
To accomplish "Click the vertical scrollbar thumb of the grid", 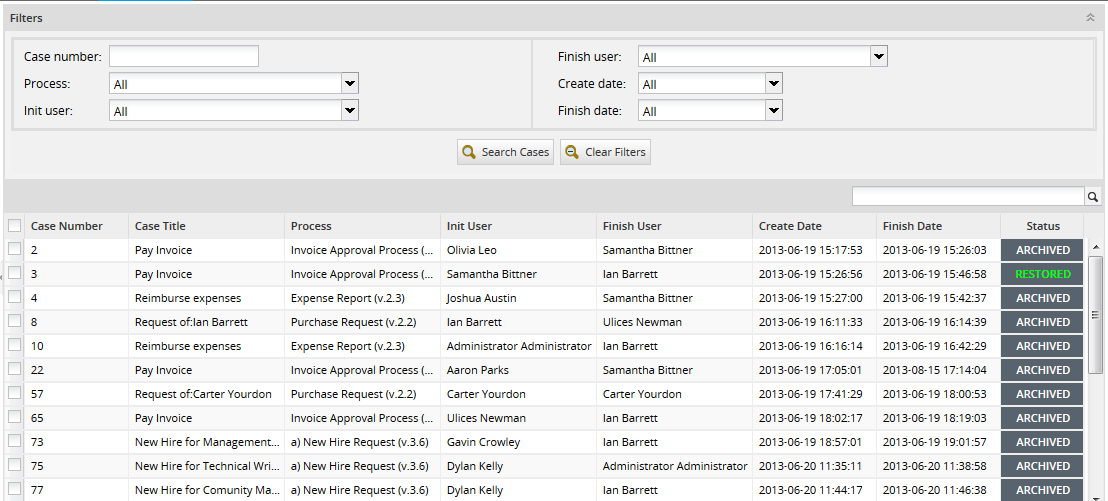I will pos(1096,313).
